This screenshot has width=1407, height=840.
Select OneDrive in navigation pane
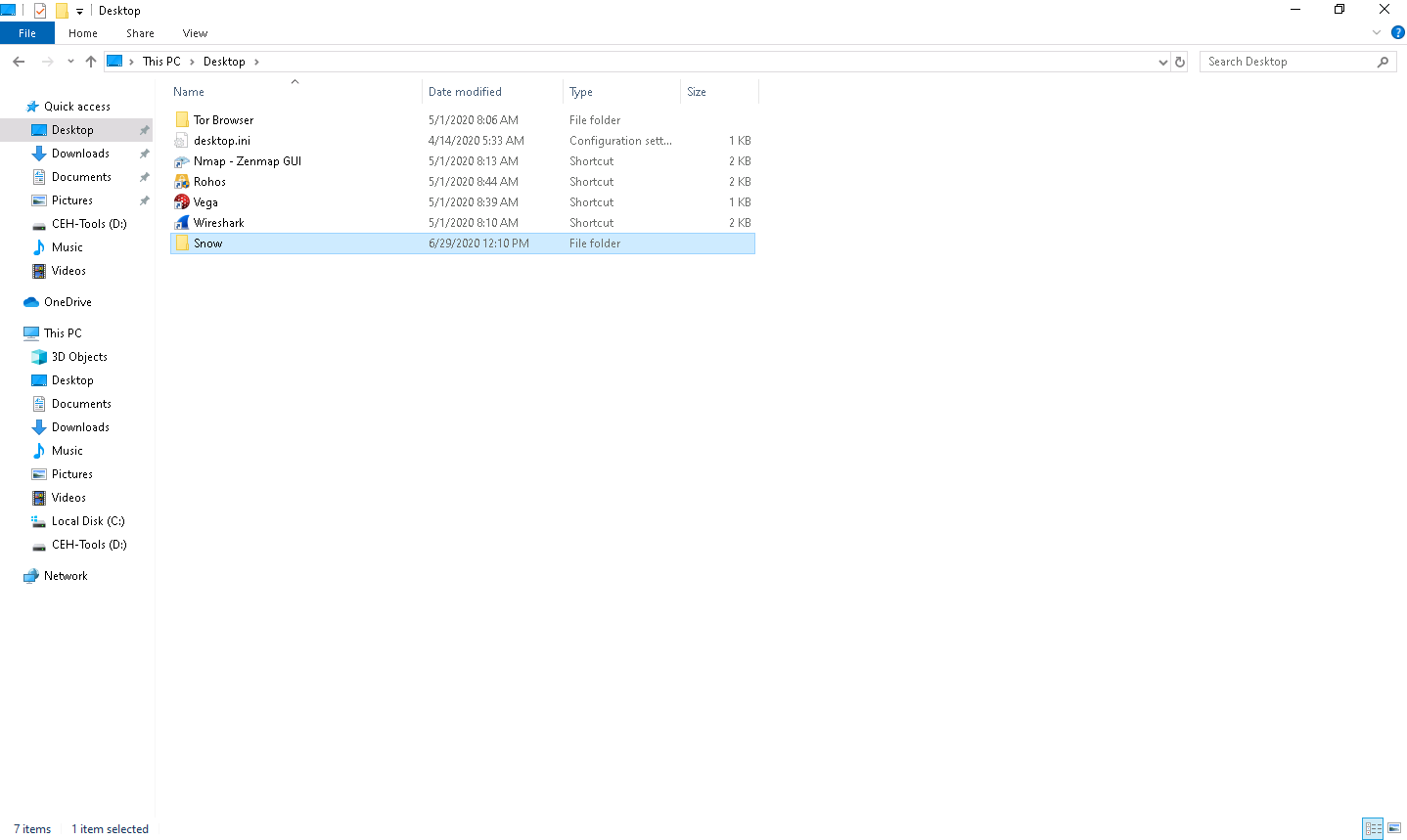68,302
